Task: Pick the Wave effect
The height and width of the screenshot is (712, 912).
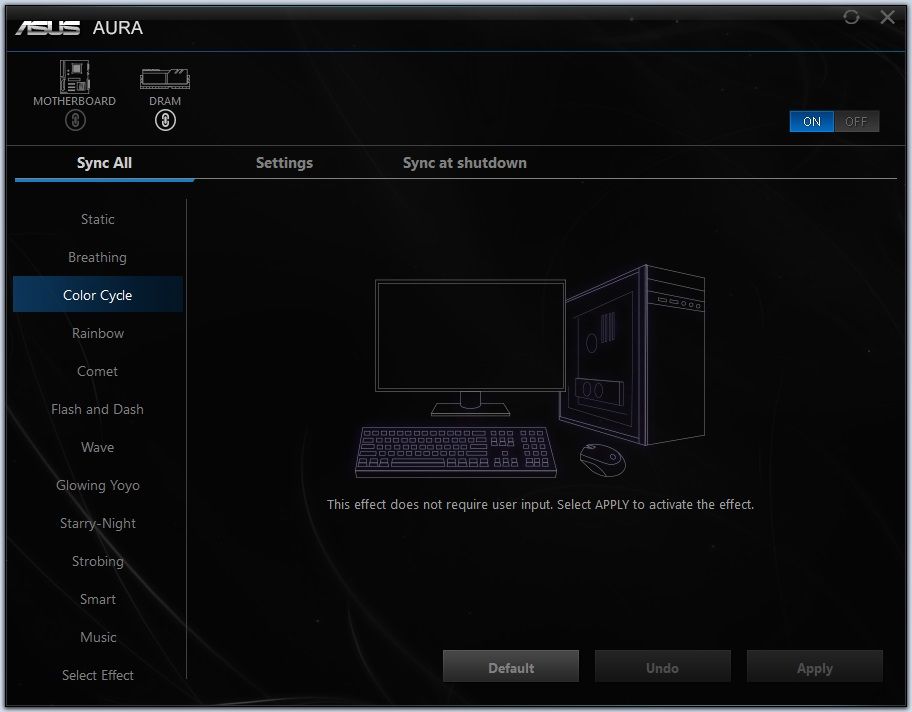Action: (x=98, y=447)
